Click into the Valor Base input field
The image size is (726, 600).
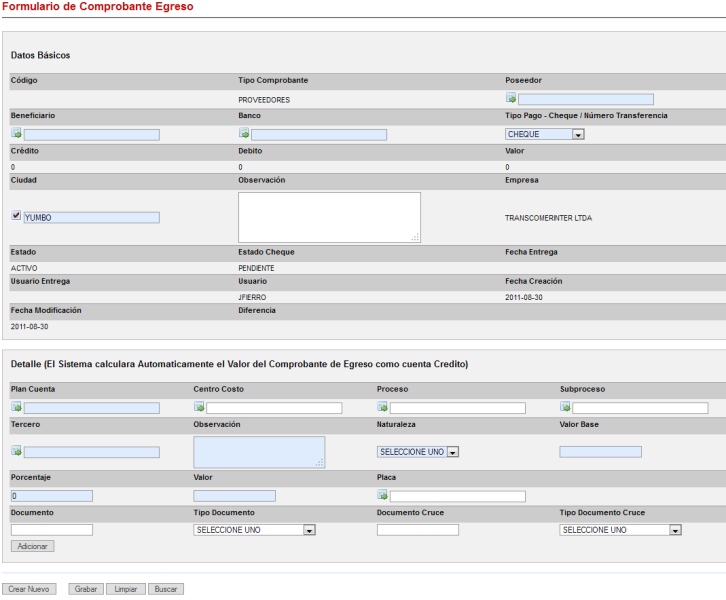(x=600, y=452)
